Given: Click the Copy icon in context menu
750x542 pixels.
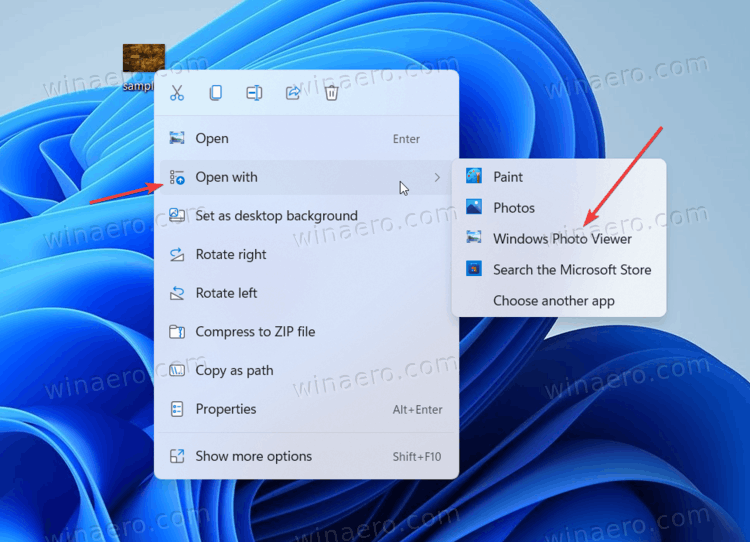Looking at the screenshot, I should point(216,93).
